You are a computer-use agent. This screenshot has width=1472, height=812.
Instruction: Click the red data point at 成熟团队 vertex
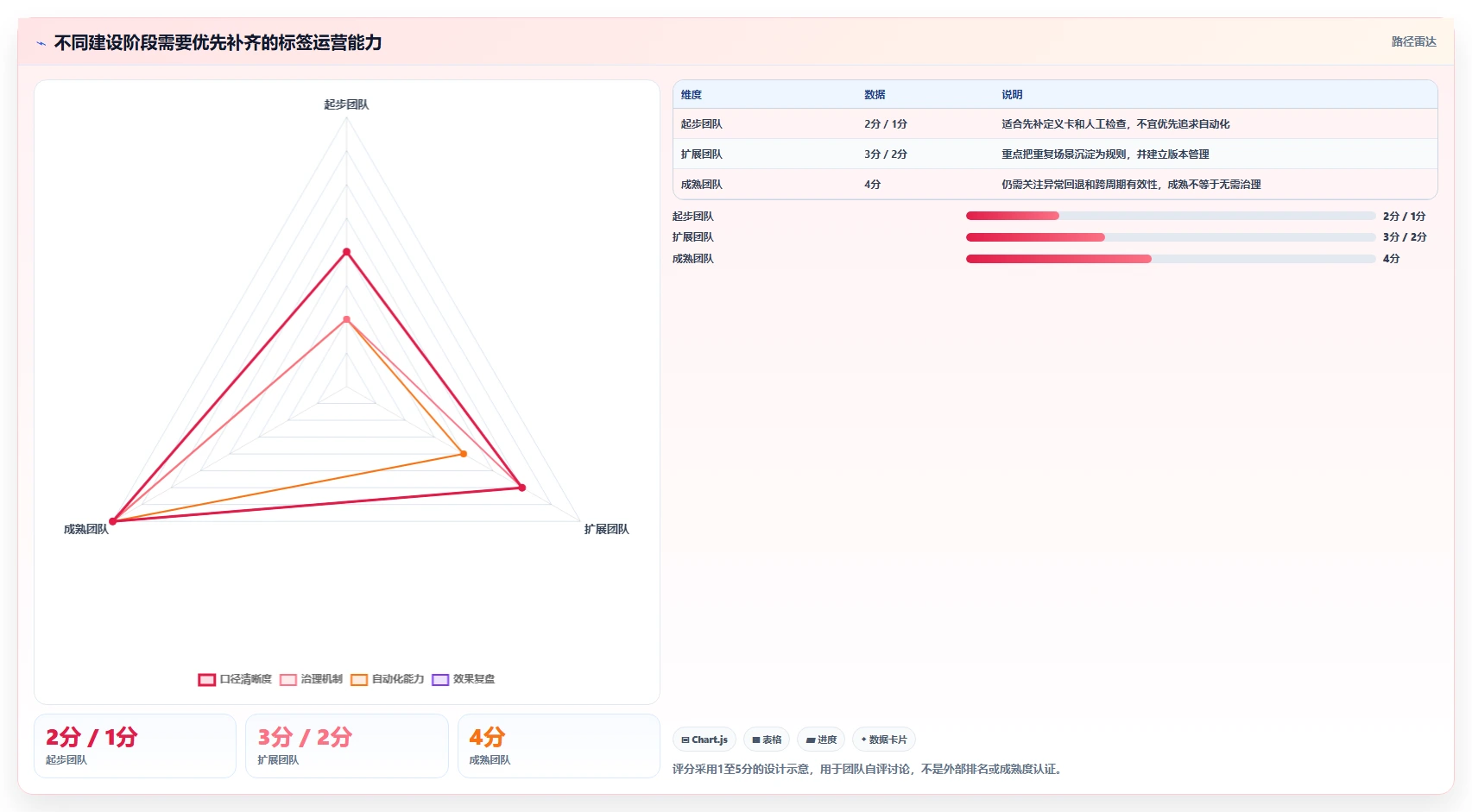[112, 521]
